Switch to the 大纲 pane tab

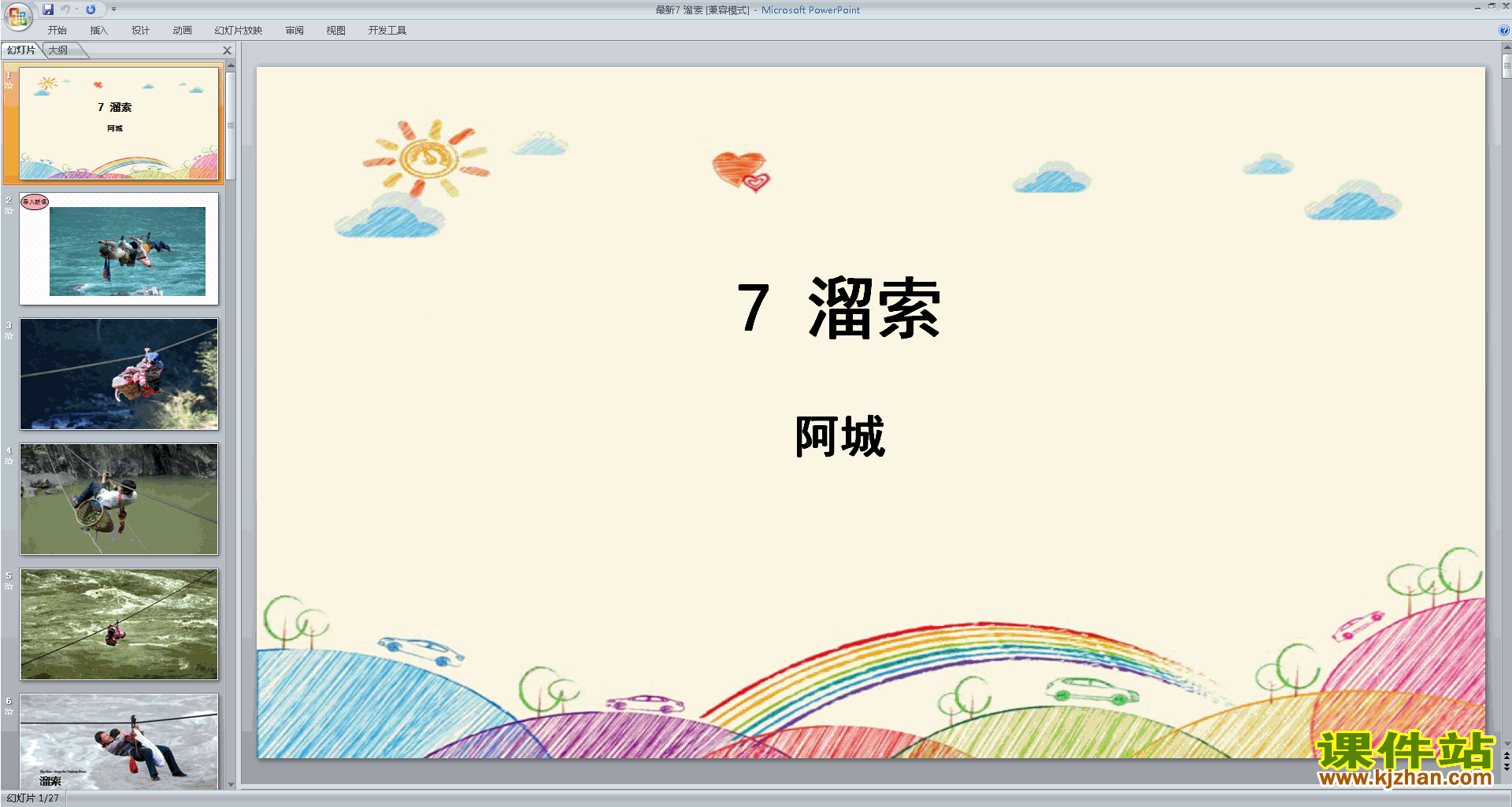pos(58,50)
